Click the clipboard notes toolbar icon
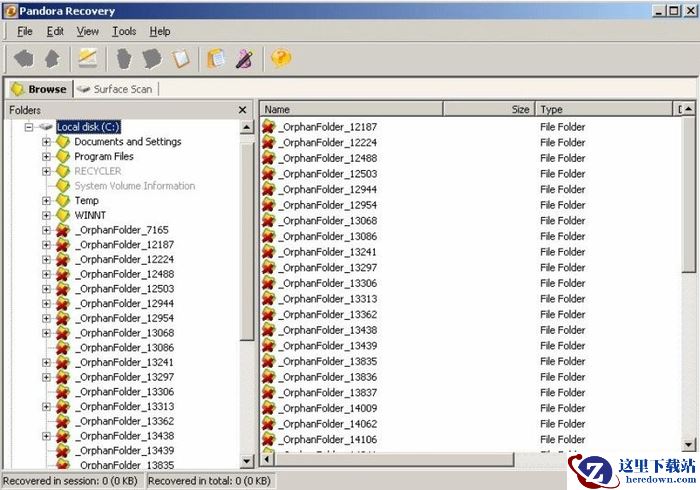Viewport: 700px width, 490px height. tap(217, 58)
